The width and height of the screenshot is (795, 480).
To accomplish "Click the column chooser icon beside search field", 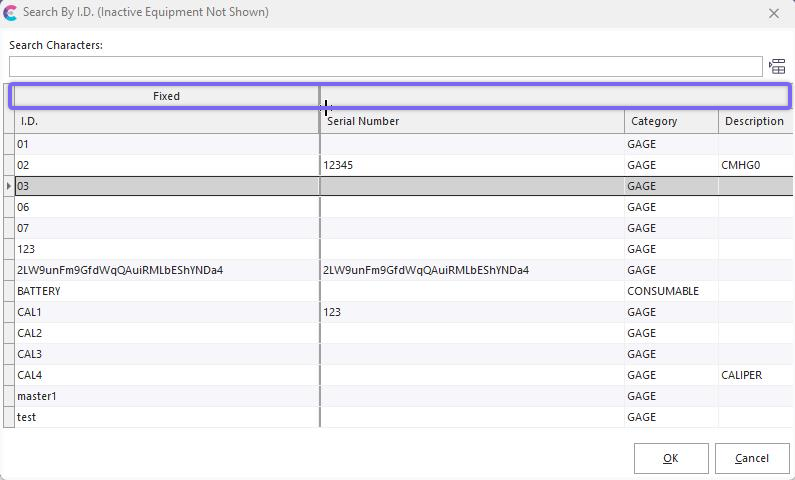I will (777, 67).
